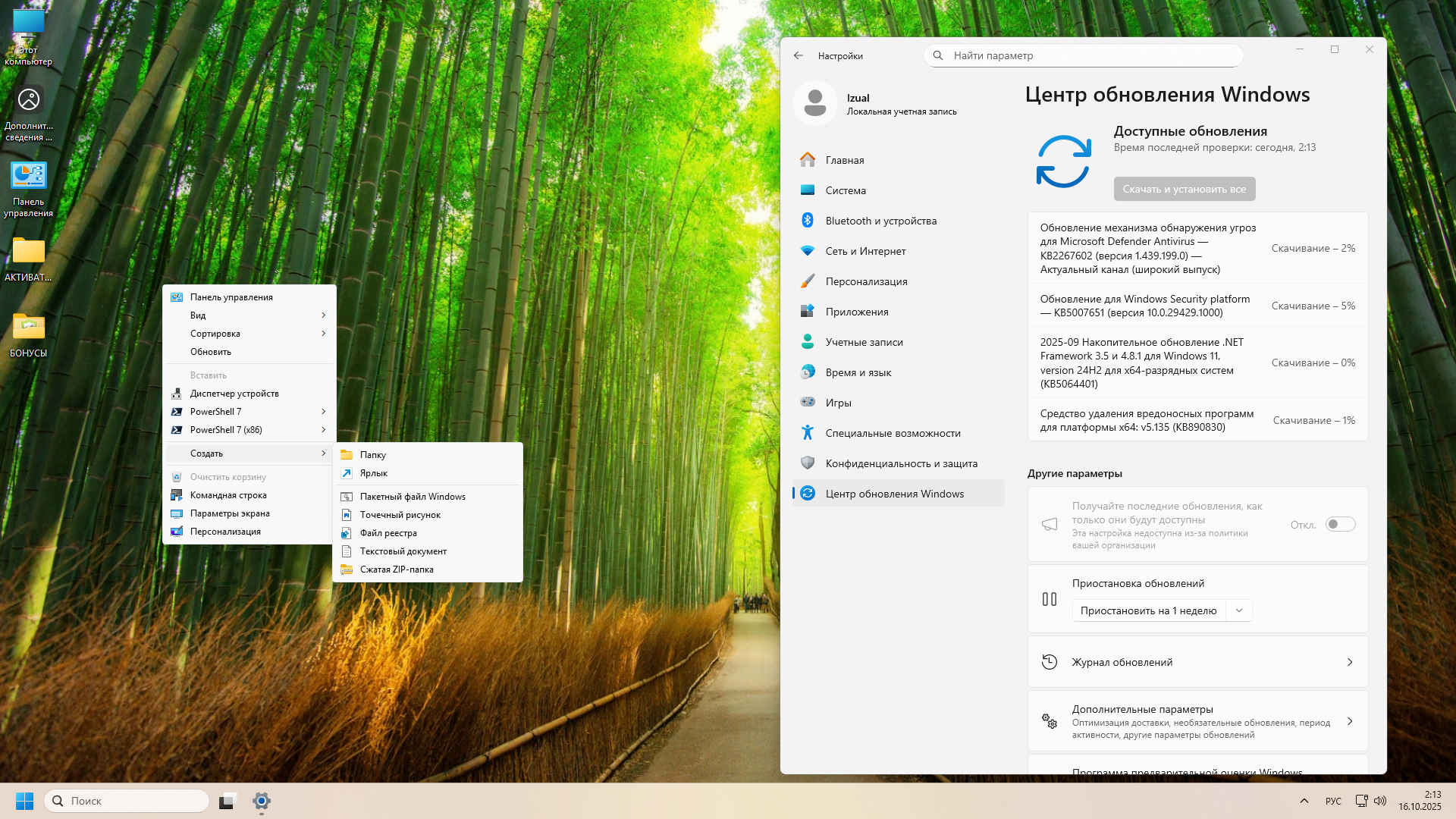Open Специальные возможности accessibility icon

pos(808,433)
